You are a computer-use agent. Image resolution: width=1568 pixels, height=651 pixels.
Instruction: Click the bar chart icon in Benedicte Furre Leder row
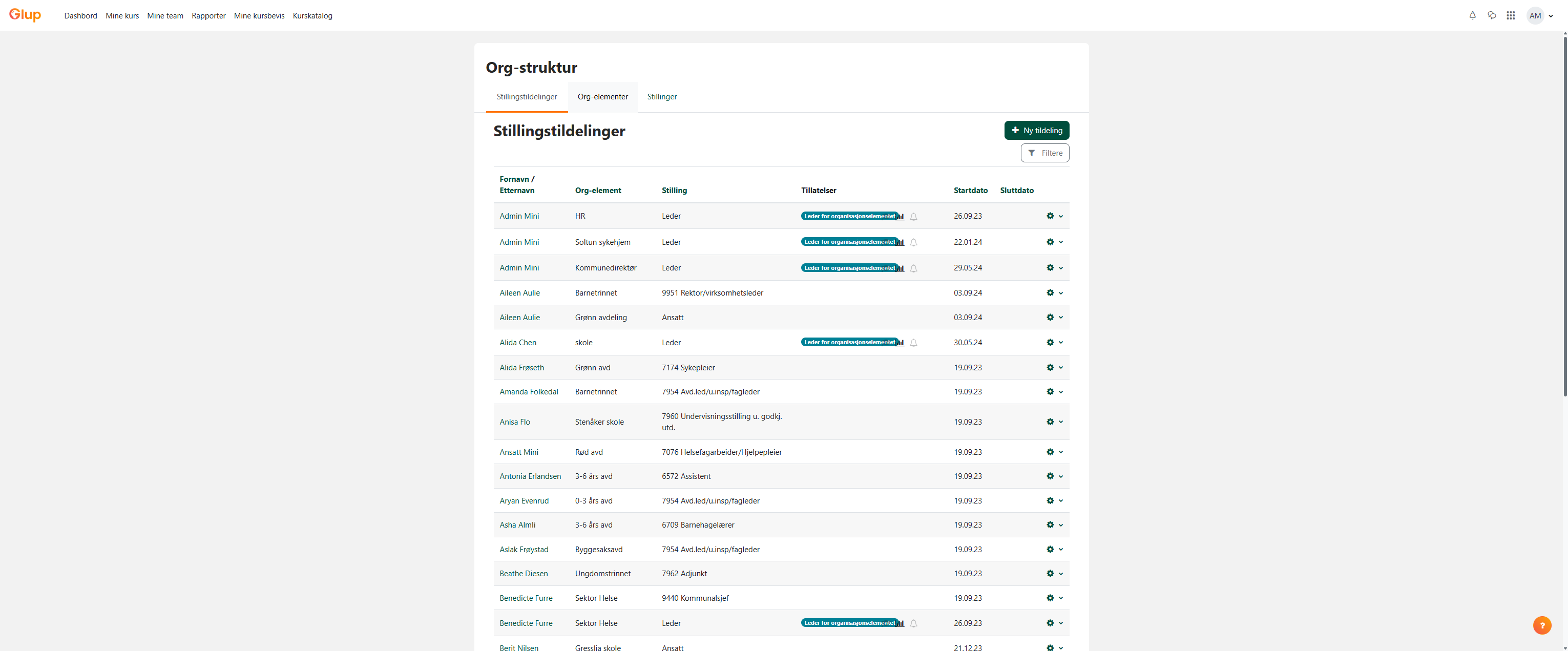point(900,623)
